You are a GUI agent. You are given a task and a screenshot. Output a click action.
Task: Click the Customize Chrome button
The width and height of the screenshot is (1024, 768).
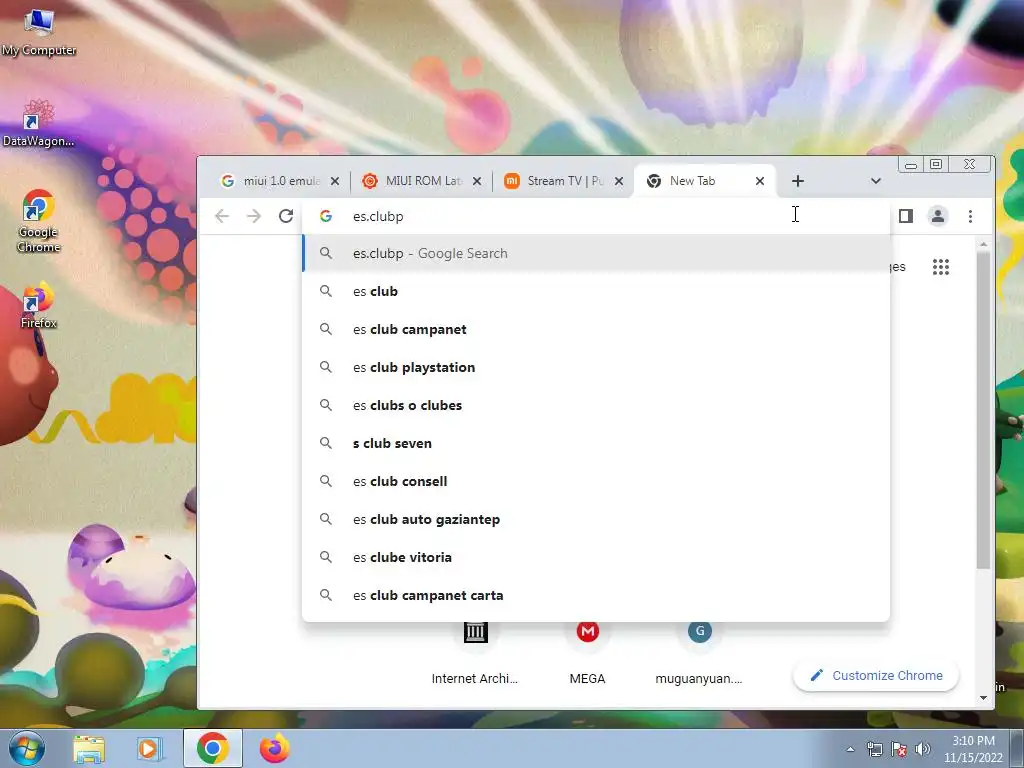[876, 675]
